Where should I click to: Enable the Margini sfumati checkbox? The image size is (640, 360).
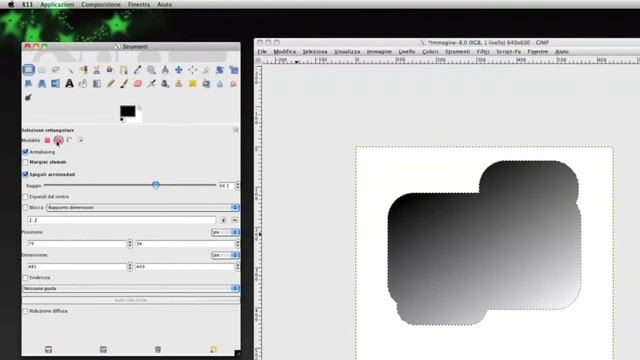click(25, 162)
